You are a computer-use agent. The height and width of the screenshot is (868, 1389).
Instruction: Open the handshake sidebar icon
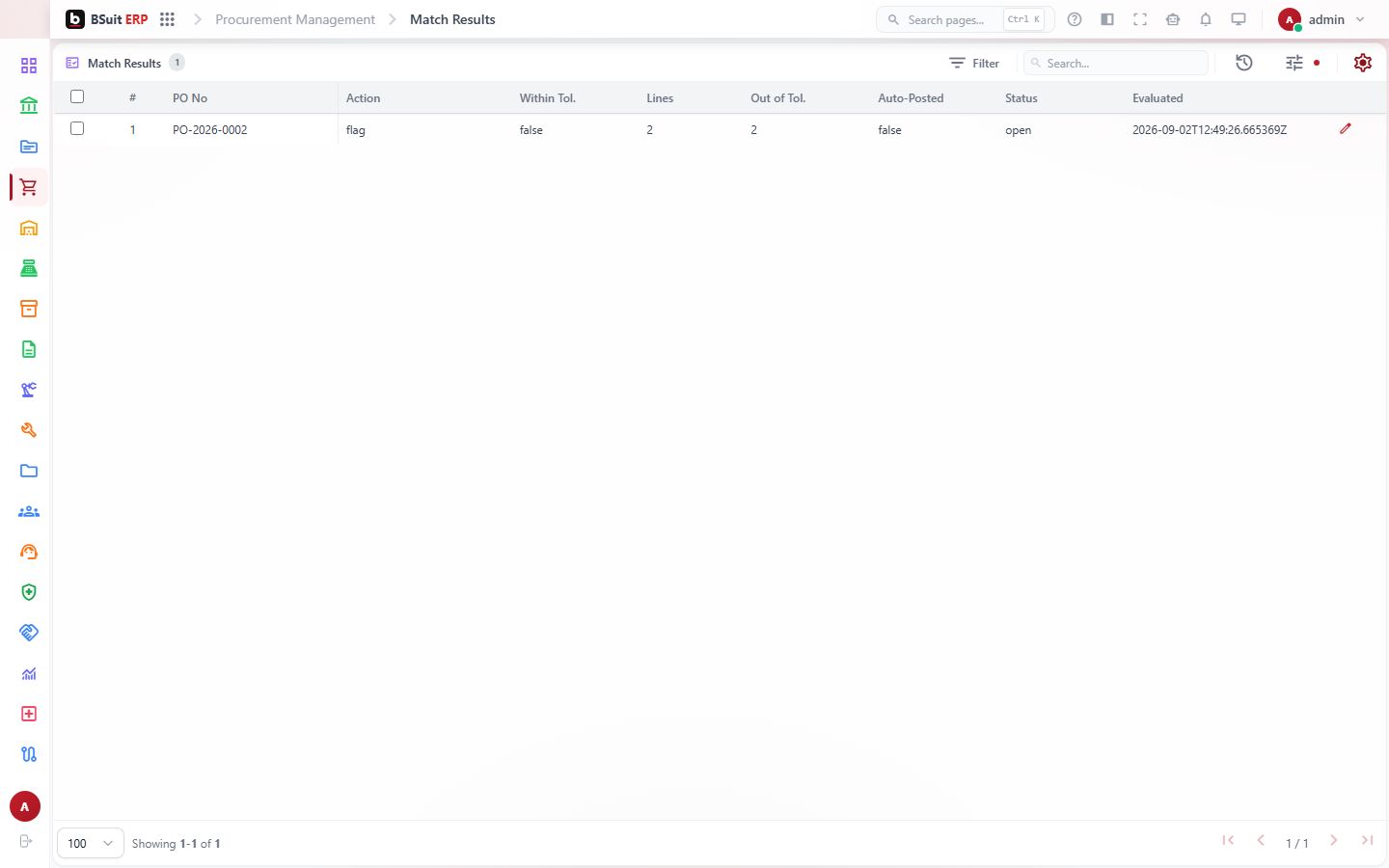(29, 633)
